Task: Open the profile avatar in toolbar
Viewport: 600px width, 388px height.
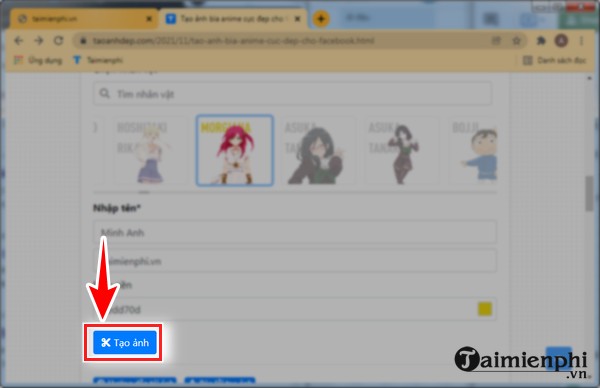Action: (561, 41)
